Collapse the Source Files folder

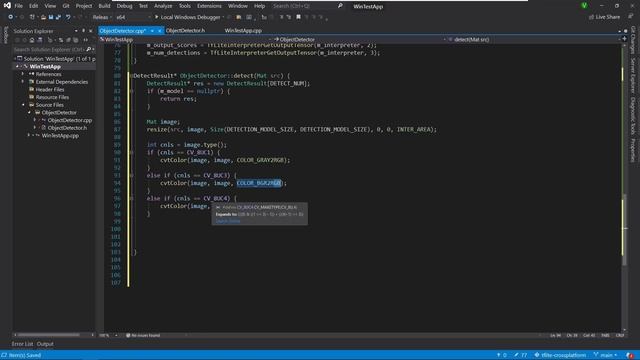tap(23, 105)
